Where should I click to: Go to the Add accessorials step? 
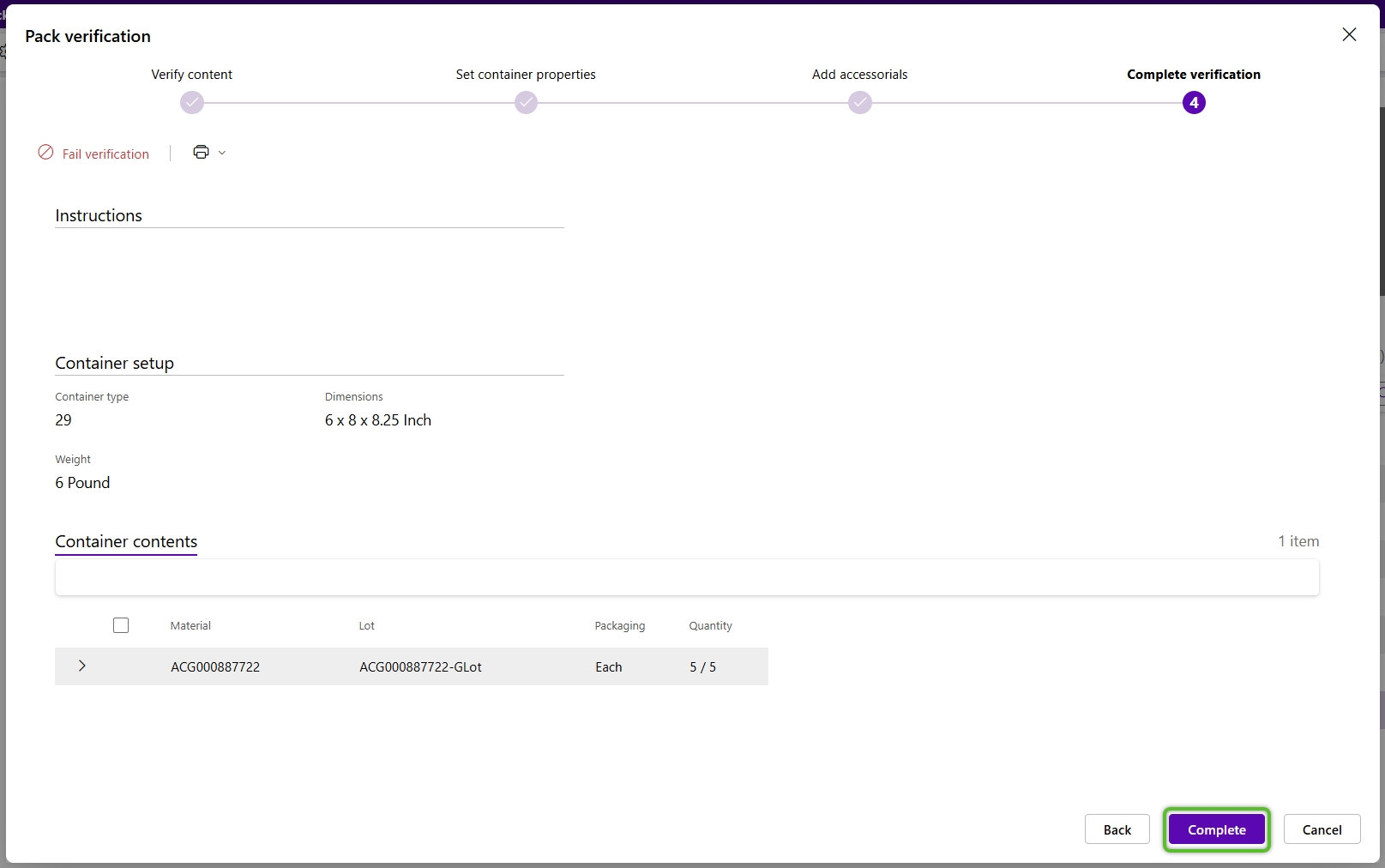tap(860, 103)
